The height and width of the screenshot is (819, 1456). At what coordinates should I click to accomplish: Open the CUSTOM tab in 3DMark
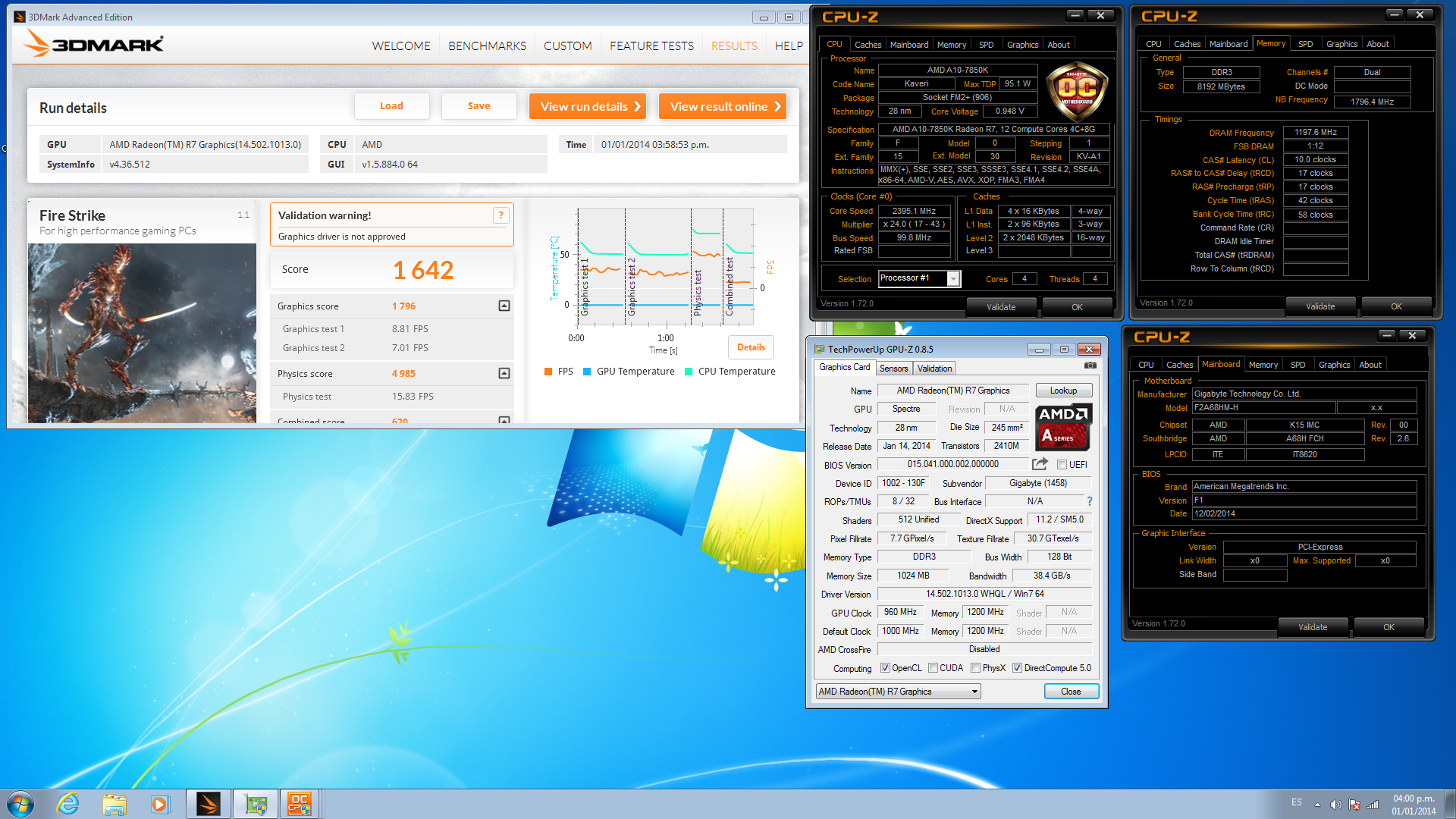click(x=567, y=46)
